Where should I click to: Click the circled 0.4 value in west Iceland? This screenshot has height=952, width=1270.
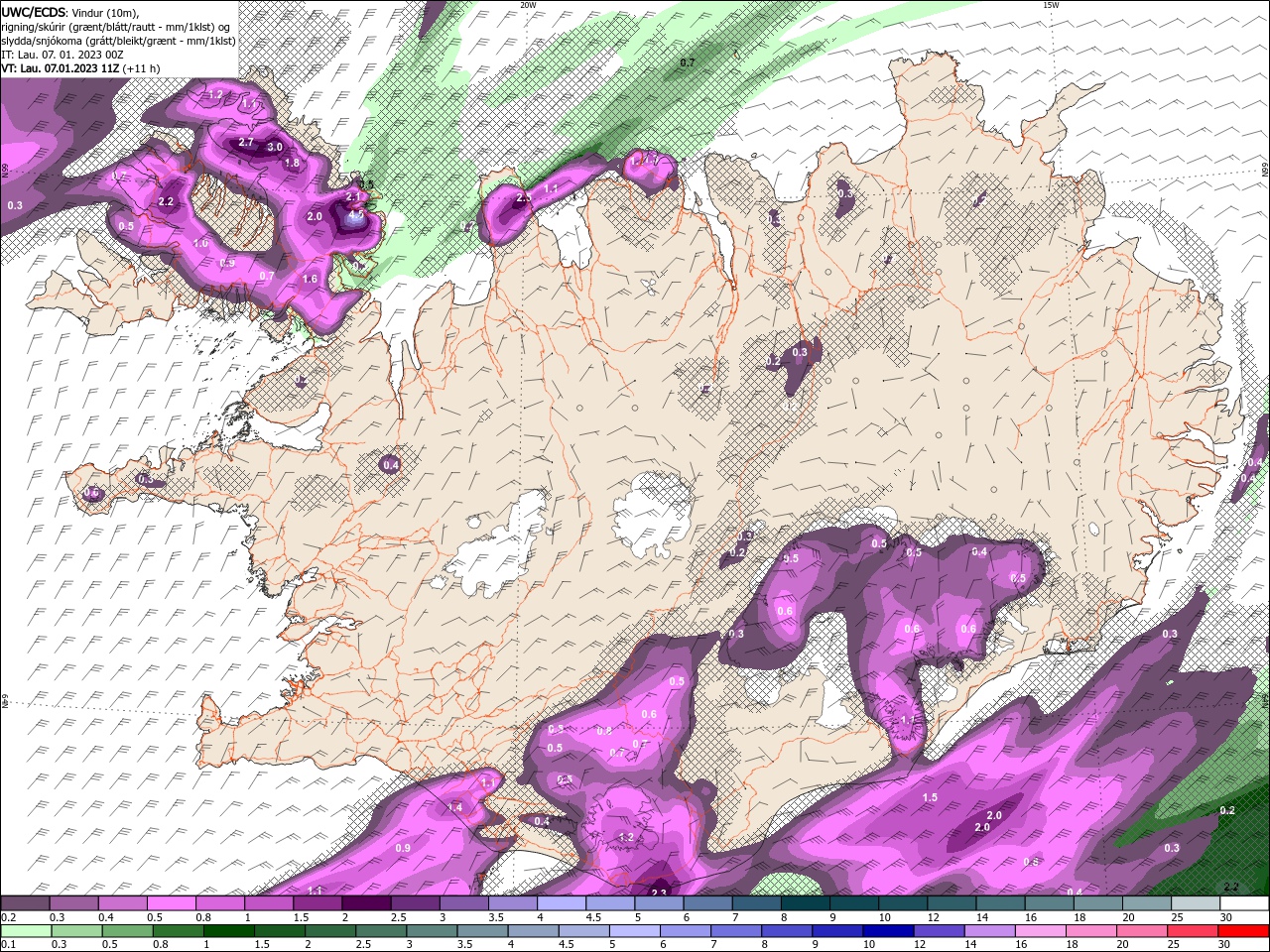point(391,464)
